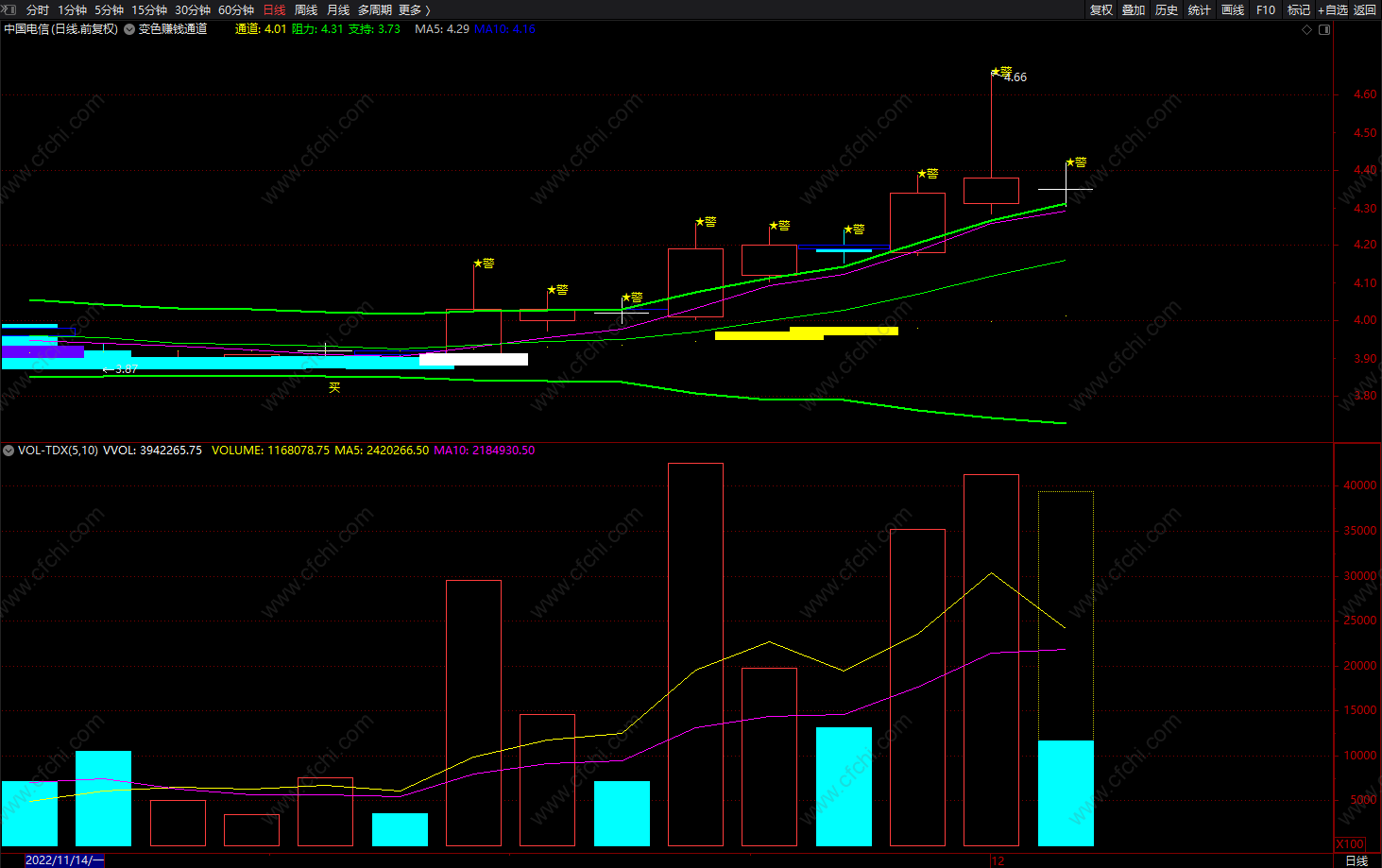1382x868 pixels.
Task: Open the 统计 statistics button
Action: [1200, 9]
